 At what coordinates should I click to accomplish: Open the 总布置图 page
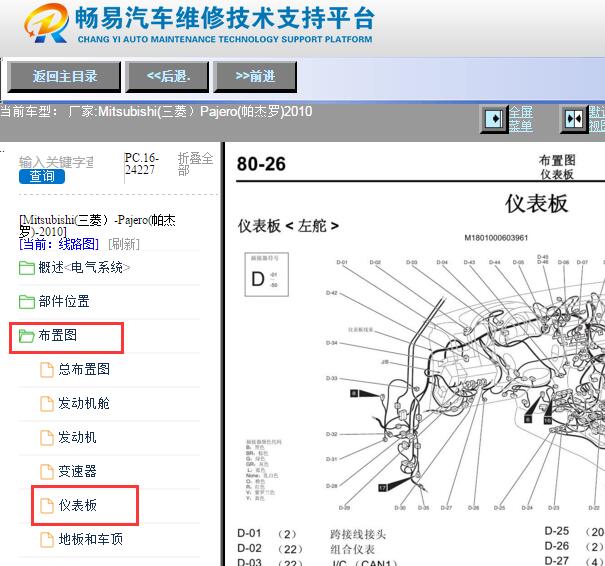[84, 369]
